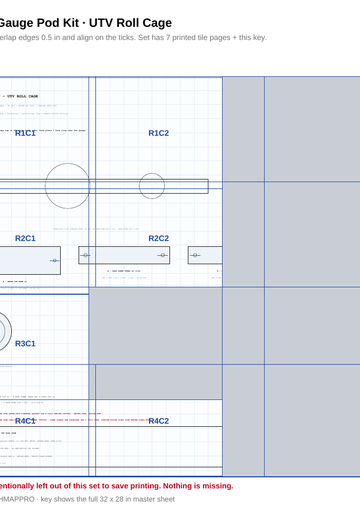Click the R2C1 tile label
This screenshot has width=360, height=520.
pyautogui.click(x=25, y=238)
